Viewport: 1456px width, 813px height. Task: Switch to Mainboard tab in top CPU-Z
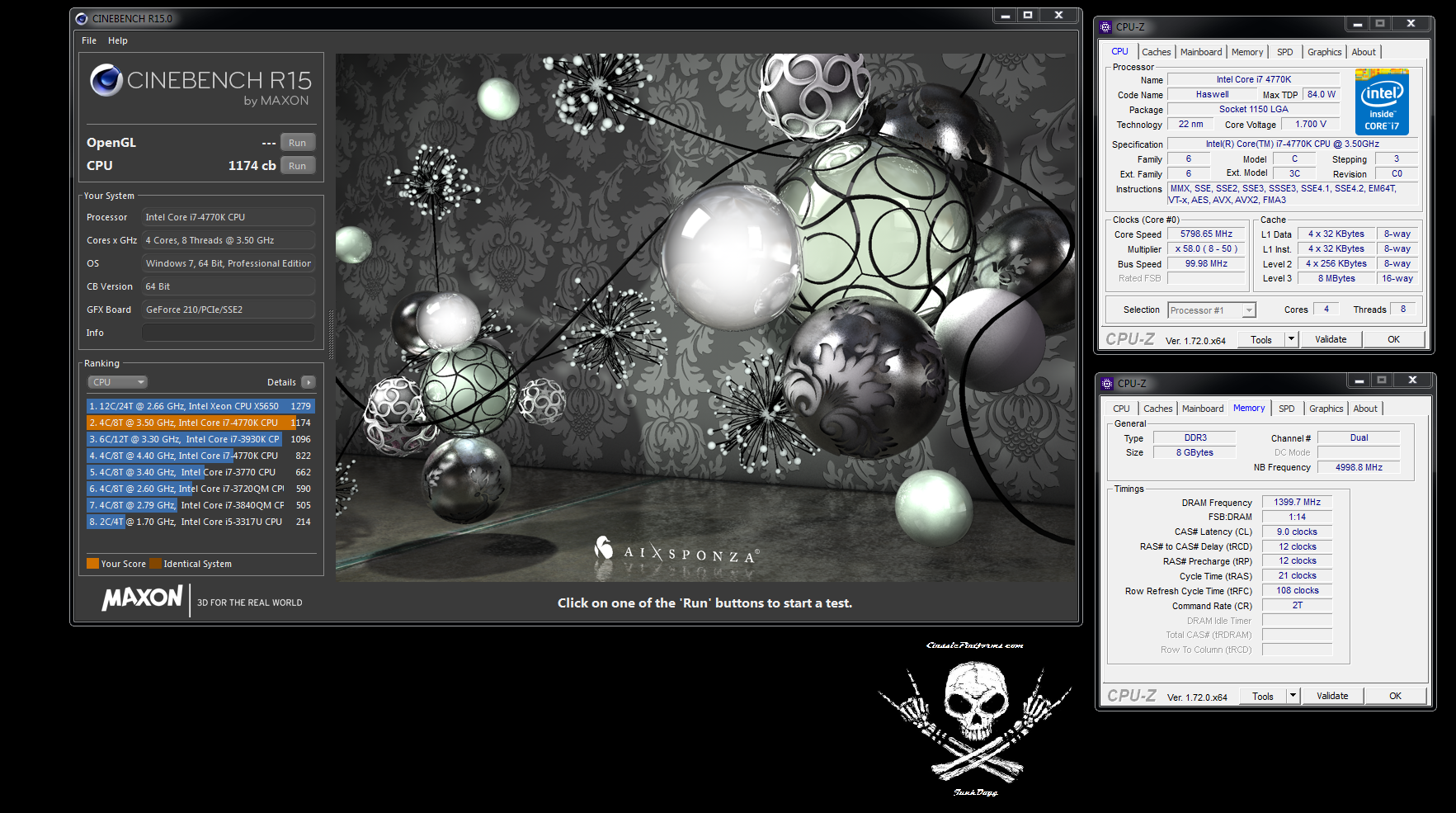[x=1201, y=52]
